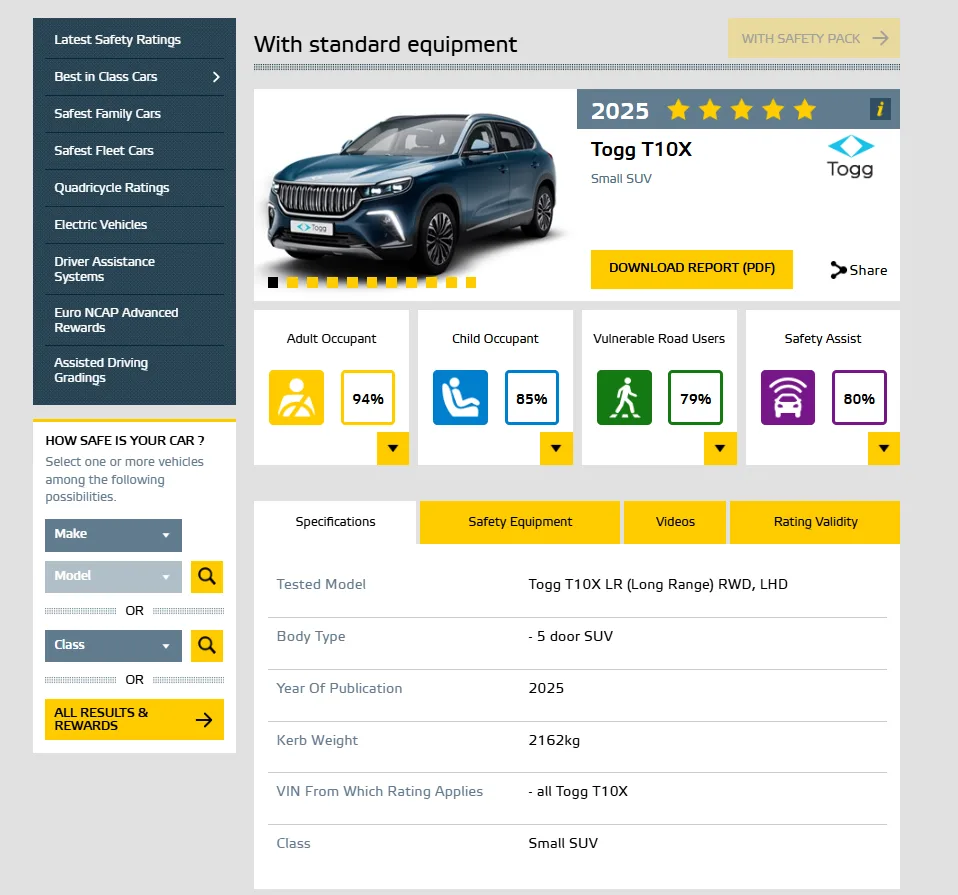Open Euro NCAP Advanced Rewards
This screenshot has width=958, height=895.
click(x=116, y=320)
